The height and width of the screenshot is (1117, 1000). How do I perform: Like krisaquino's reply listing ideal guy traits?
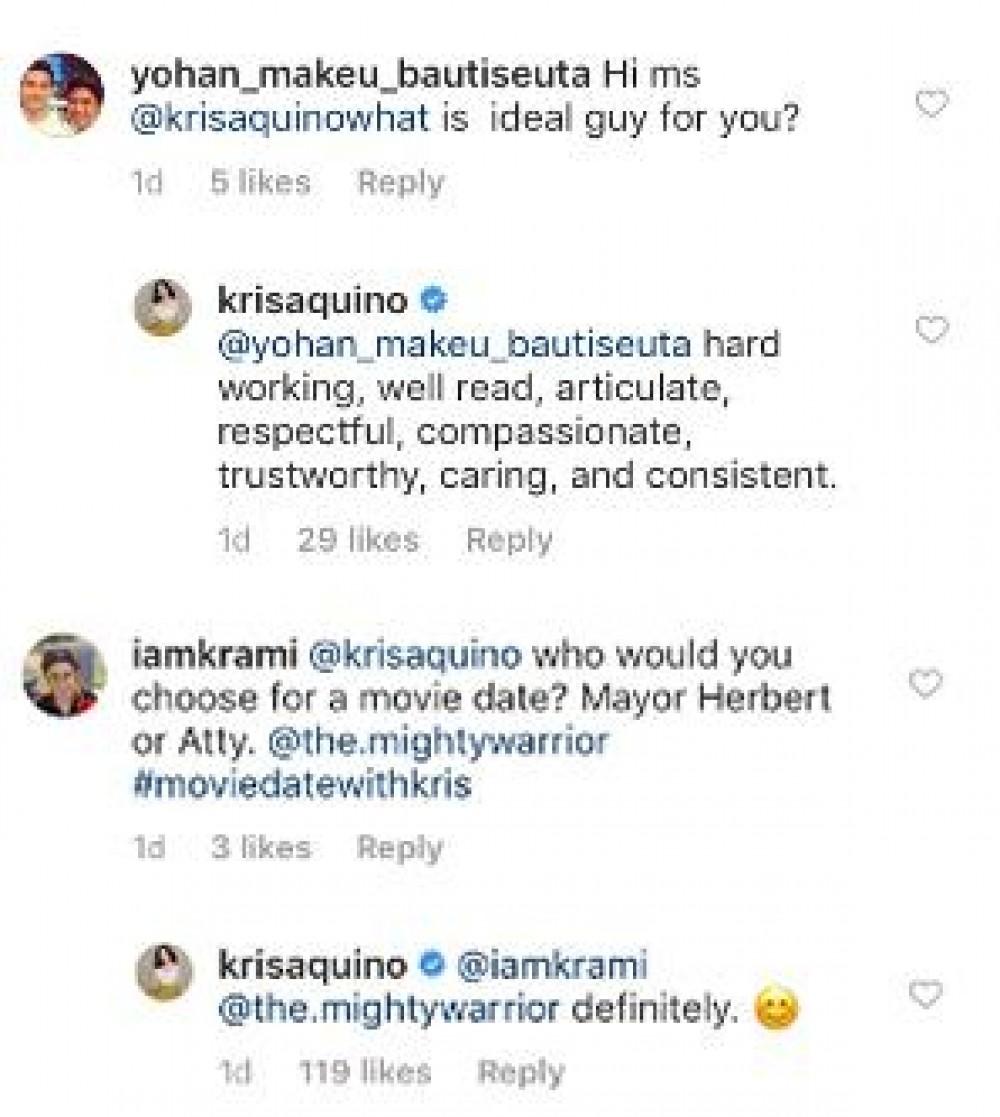point(931,329)
